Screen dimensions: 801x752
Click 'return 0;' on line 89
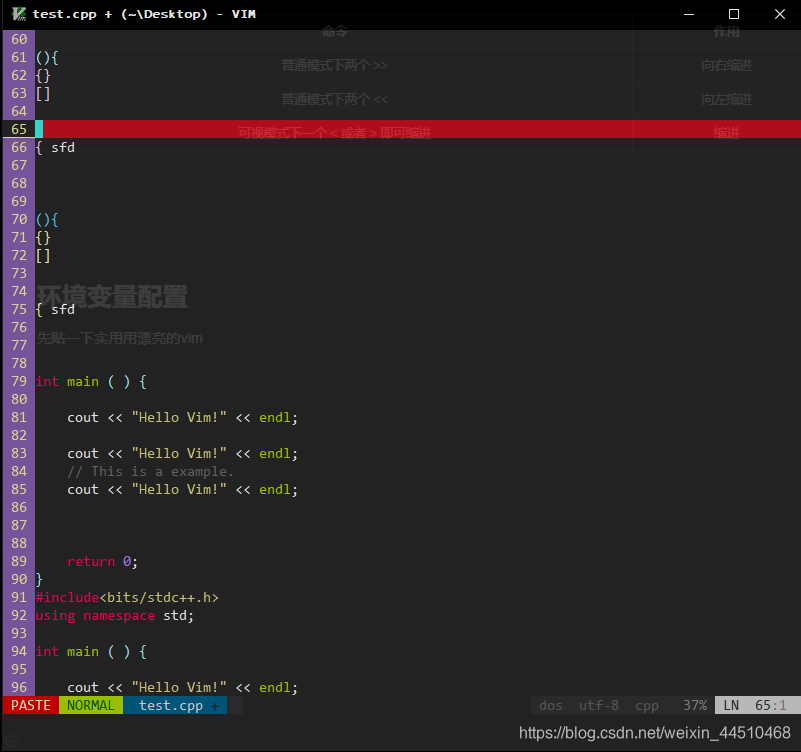(102, 561)
